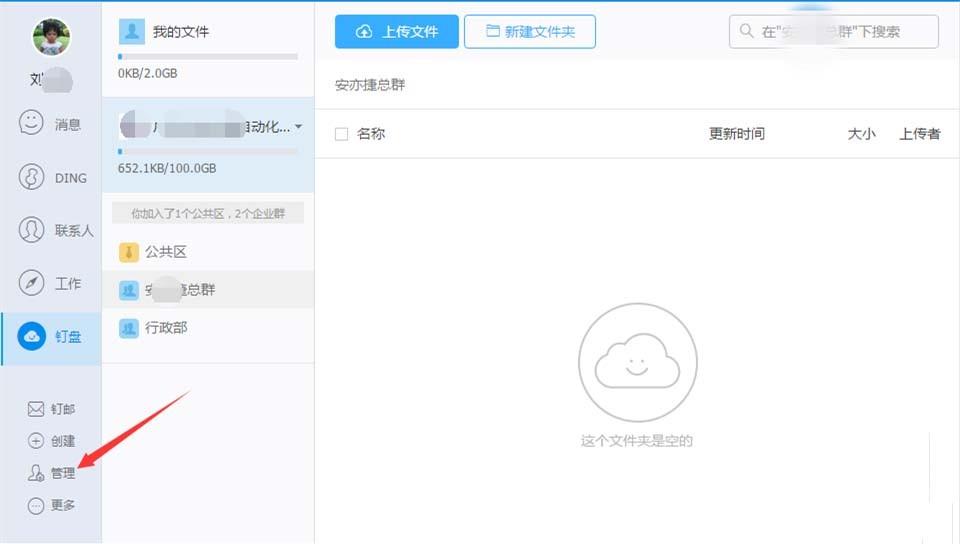Sort by the 名称 column header

click(371, 134)
